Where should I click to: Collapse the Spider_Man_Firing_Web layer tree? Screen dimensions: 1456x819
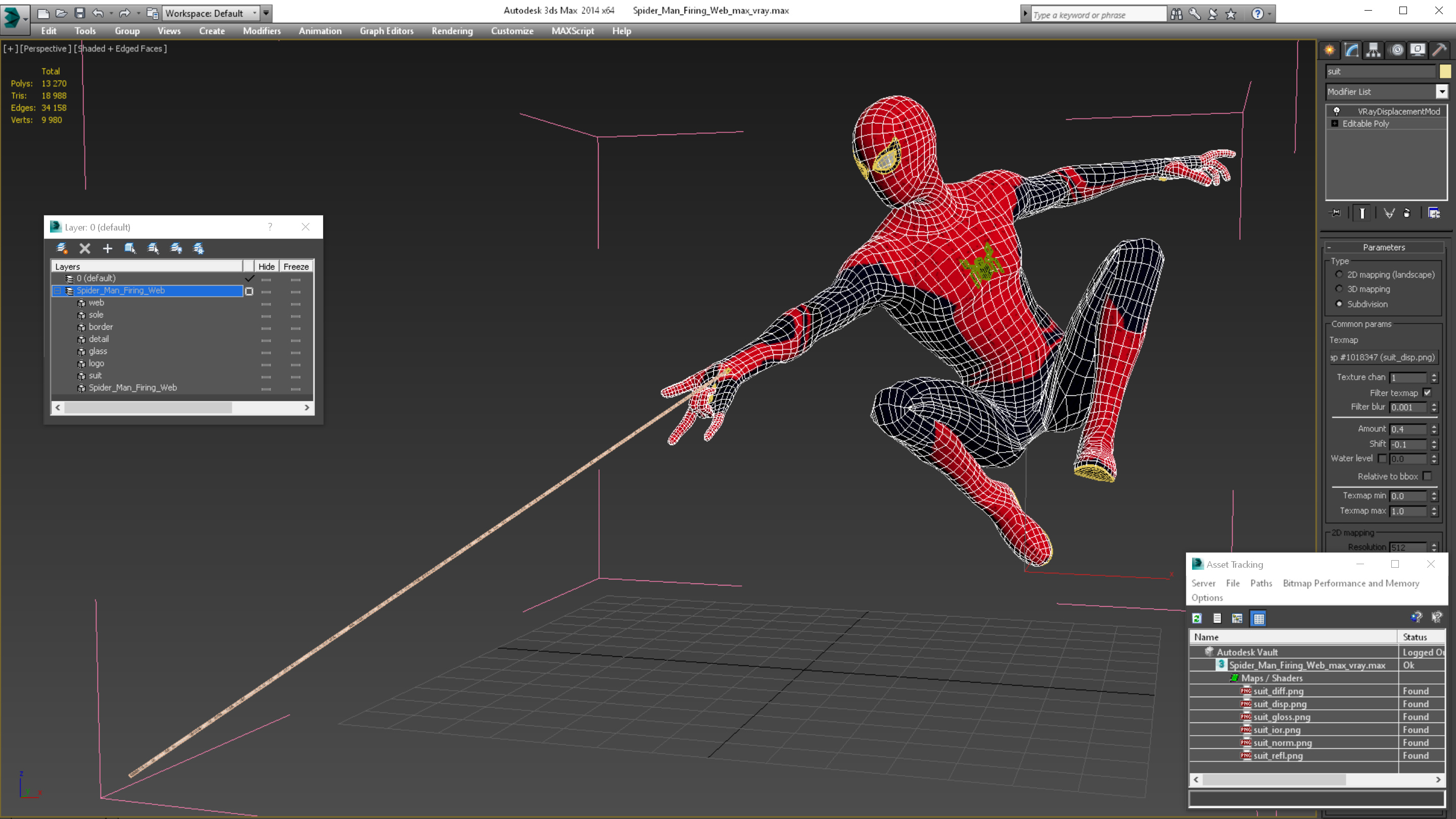[x=57, y=291]
